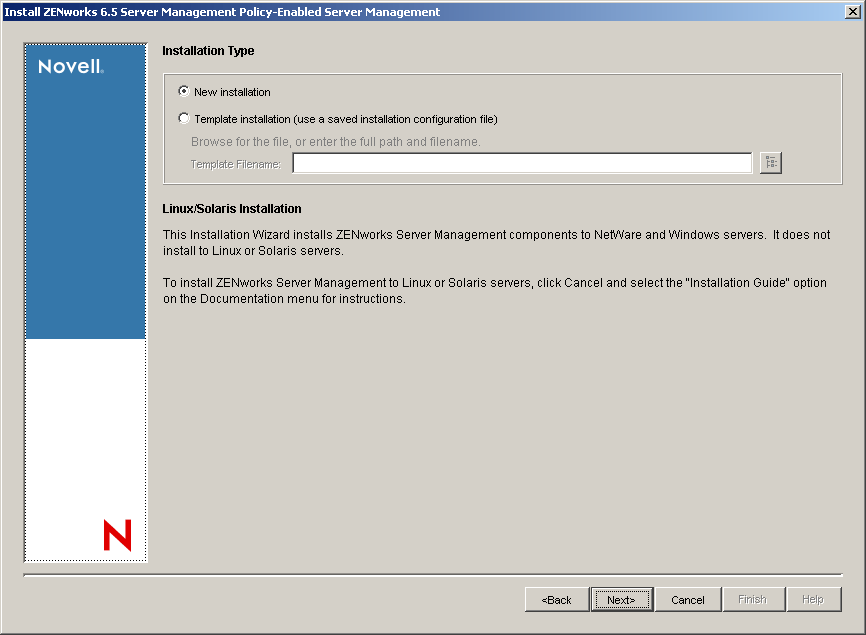Cancel the ZENworks installation
The image size is (866, 635).
688,599
